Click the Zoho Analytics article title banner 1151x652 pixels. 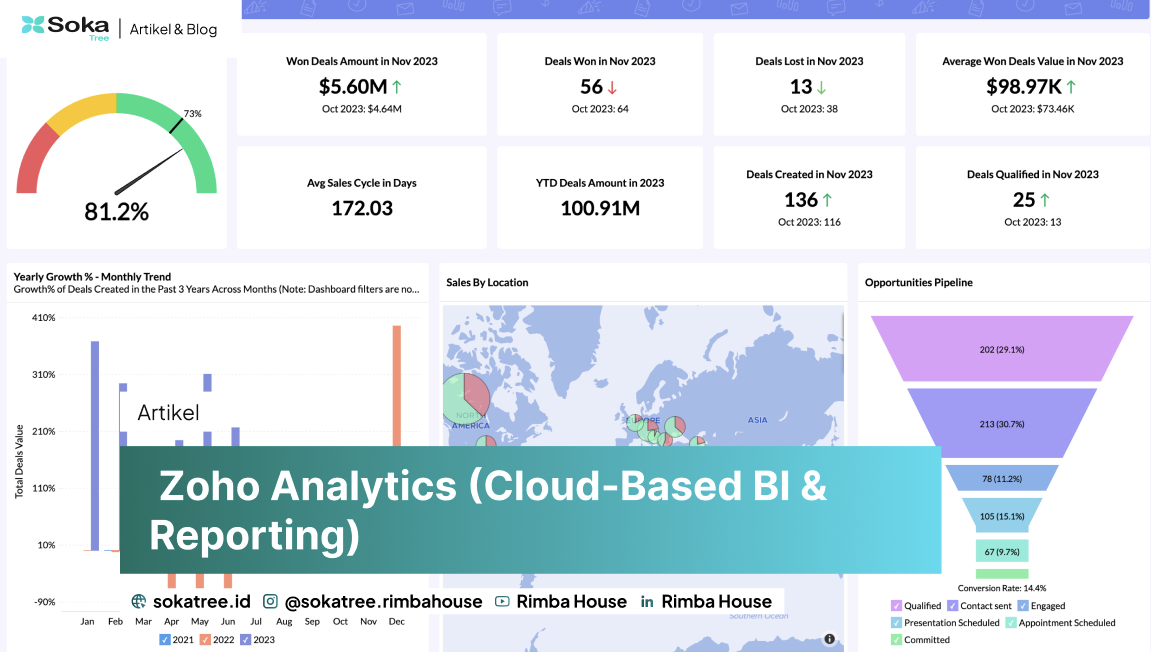coord(530,510)
